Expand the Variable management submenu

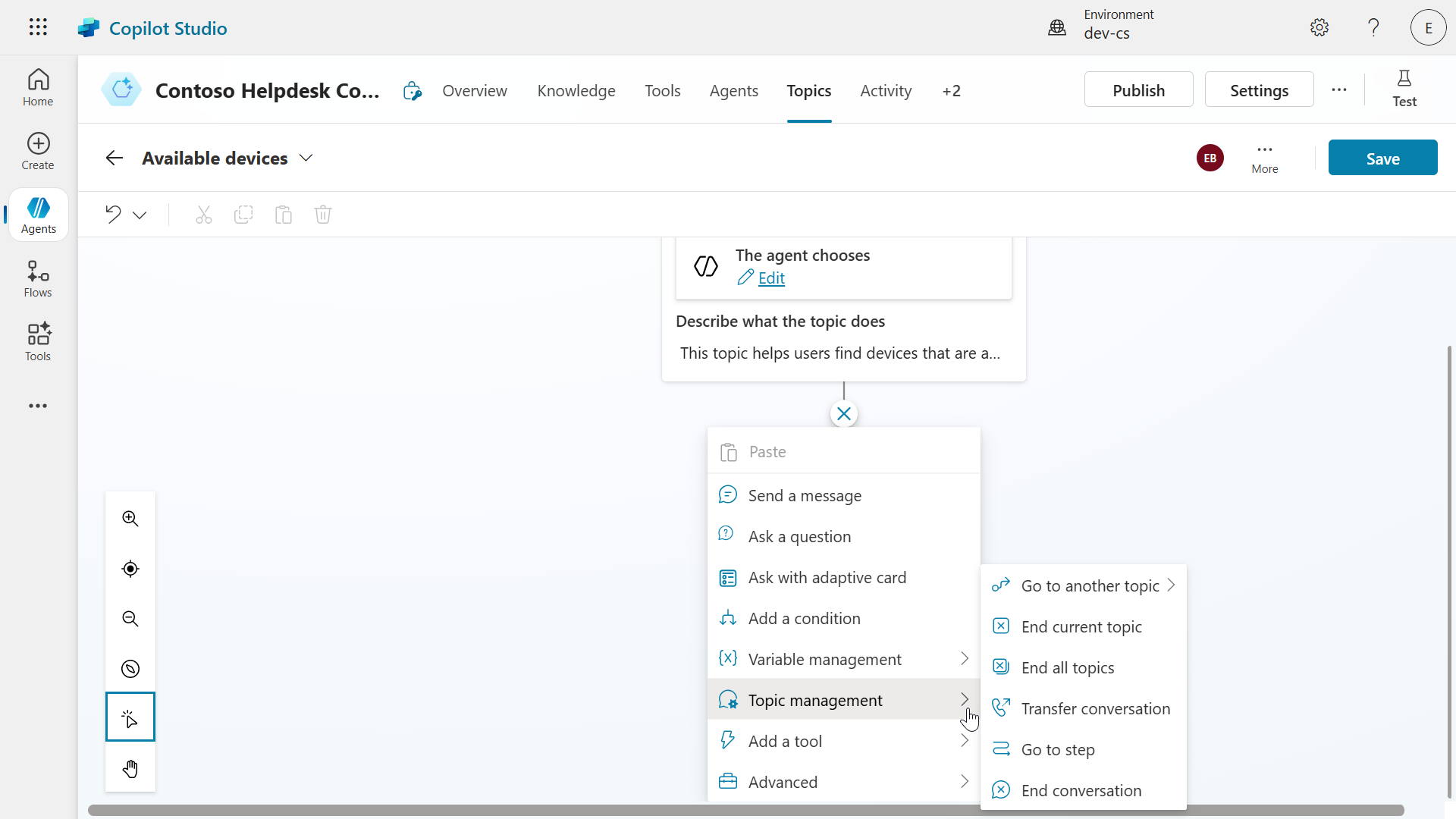(825, 658)
